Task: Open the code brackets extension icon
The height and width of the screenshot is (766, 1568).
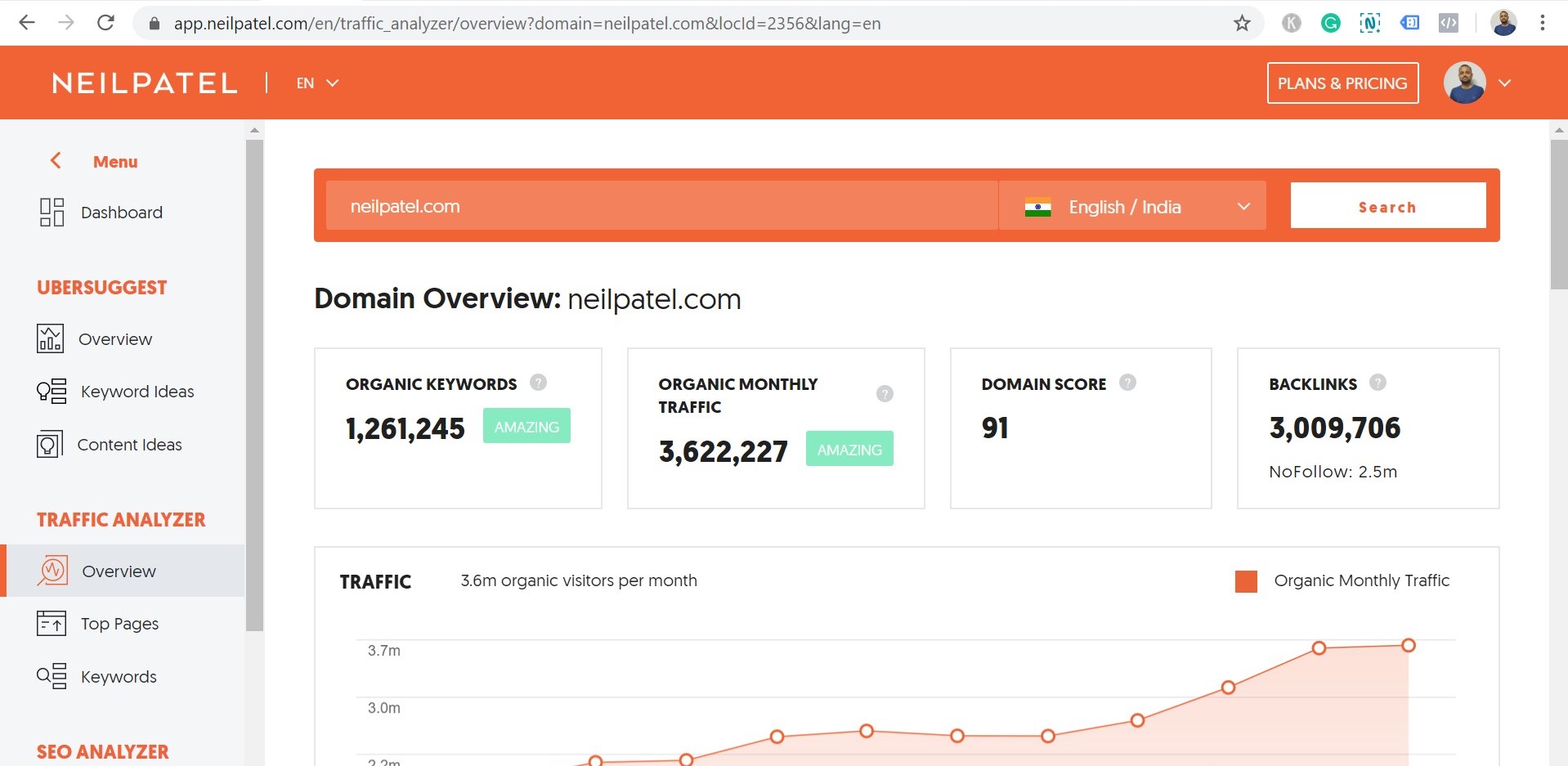Action: click(x=1449, y=23)
